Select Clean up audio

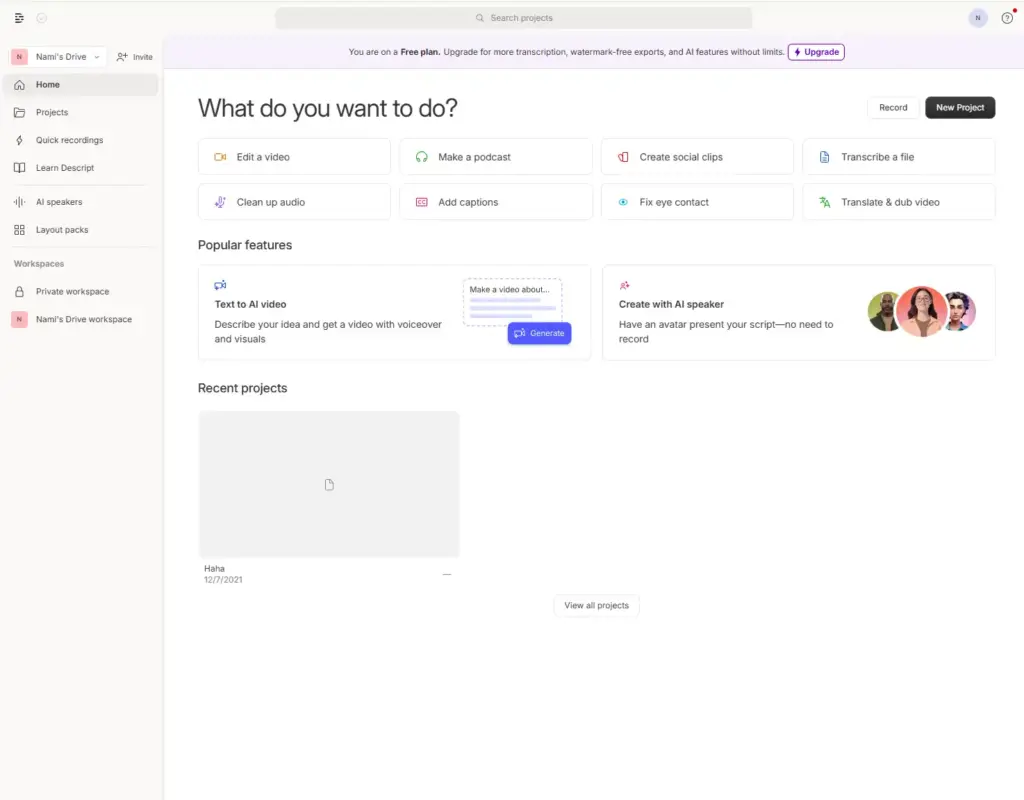tap(295, 202)
